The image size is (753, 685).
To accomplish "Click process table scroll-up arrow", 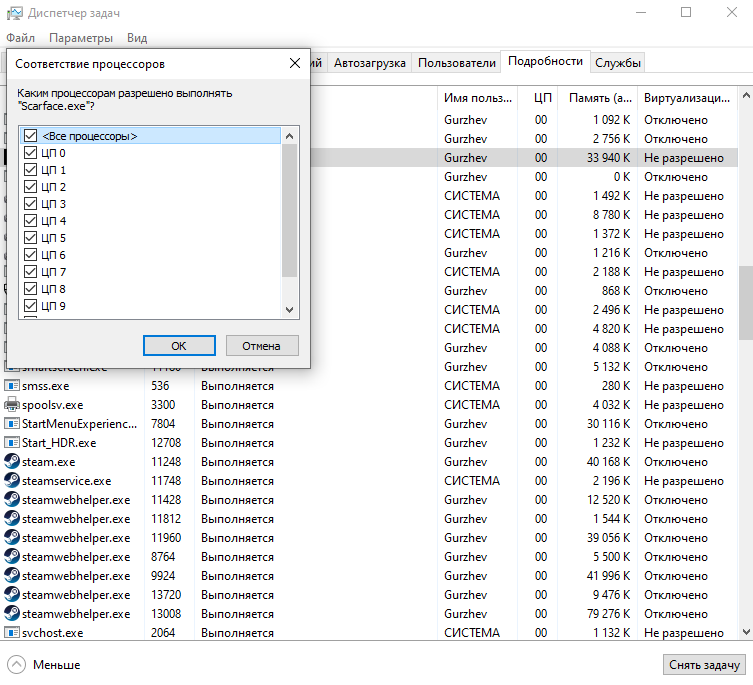I will coord(746,95).
